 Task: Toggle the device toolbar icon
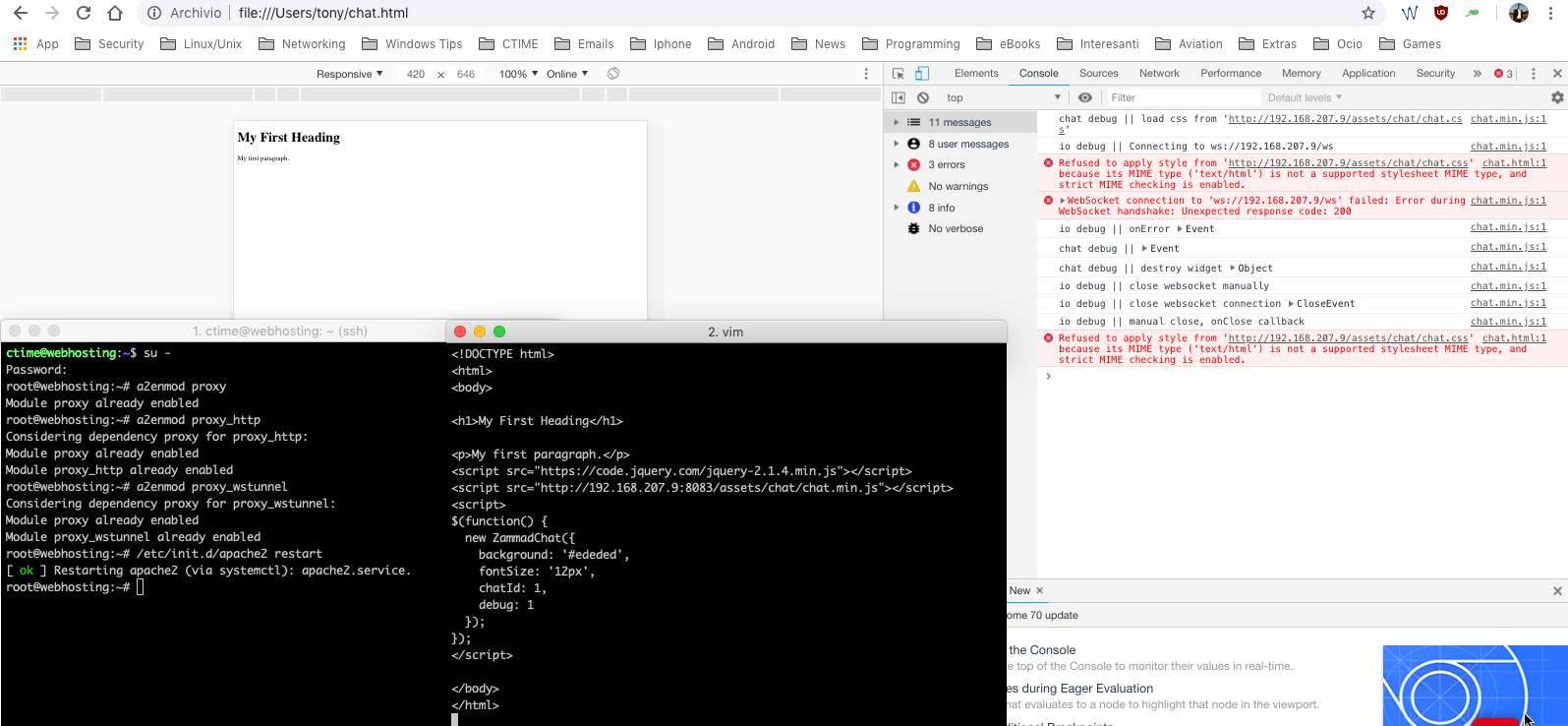pos(922,74)
